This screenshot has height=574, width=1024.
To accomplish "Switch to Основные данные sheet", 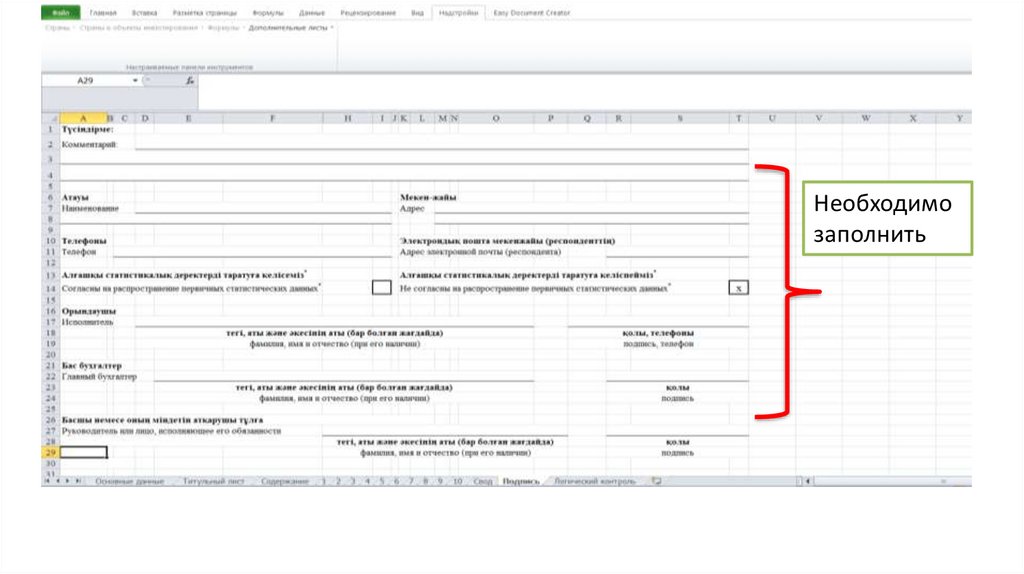I will 129,481.
